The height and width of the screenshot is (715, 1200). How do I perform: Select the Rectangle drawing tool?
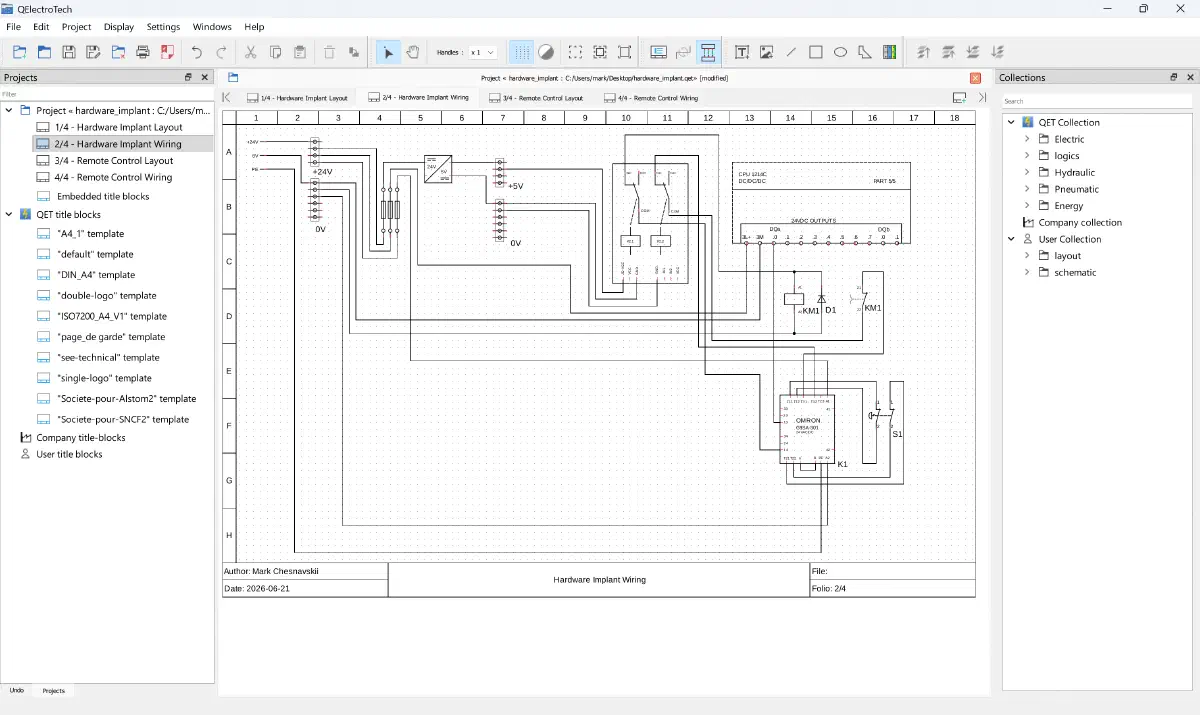click(x=816, y=52)
